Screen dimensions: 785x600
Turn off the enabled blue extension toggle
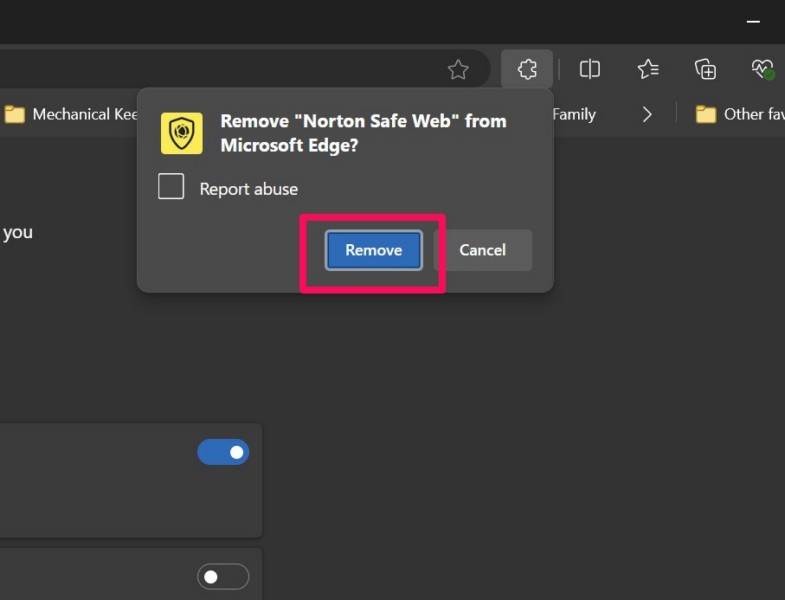pos(223,452)
